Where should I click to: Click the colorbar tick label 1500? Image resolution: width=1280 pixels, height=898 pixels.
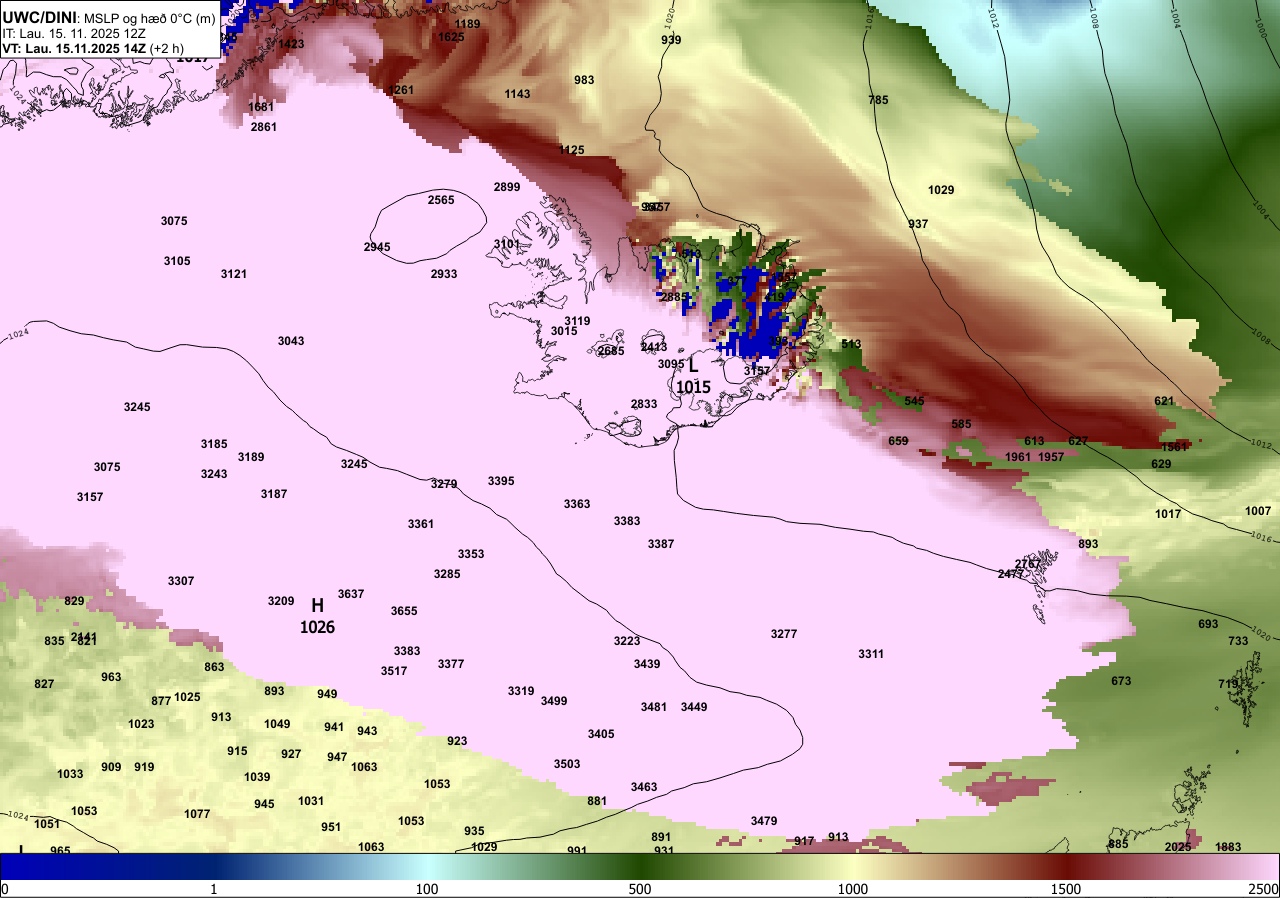coord(1065,889)
